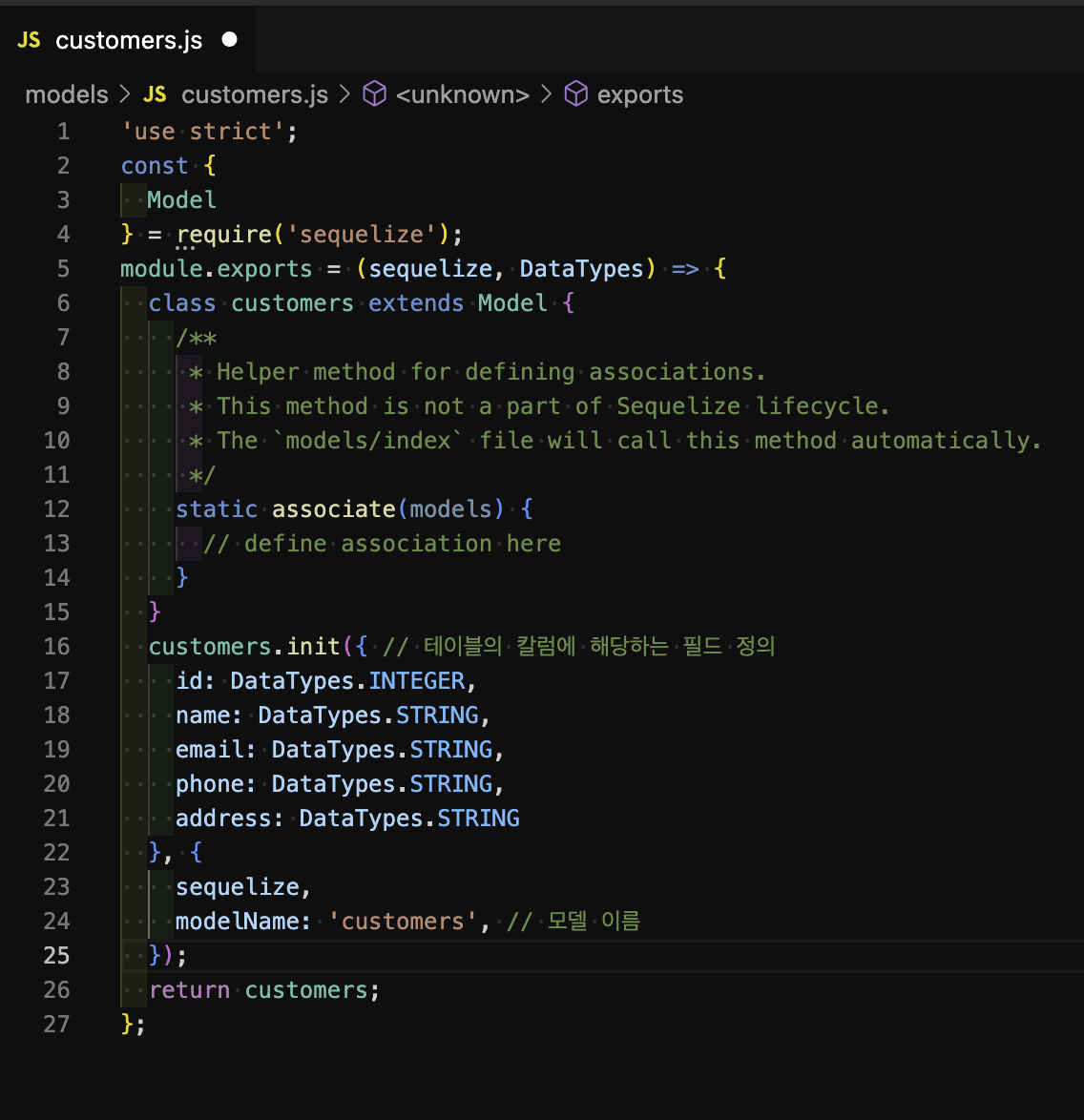Image resolution: width=1084 pixels, height=1120 pixels.
Task: Click the JS icon in the breadcrumb
Action: [x=155, y=94]
